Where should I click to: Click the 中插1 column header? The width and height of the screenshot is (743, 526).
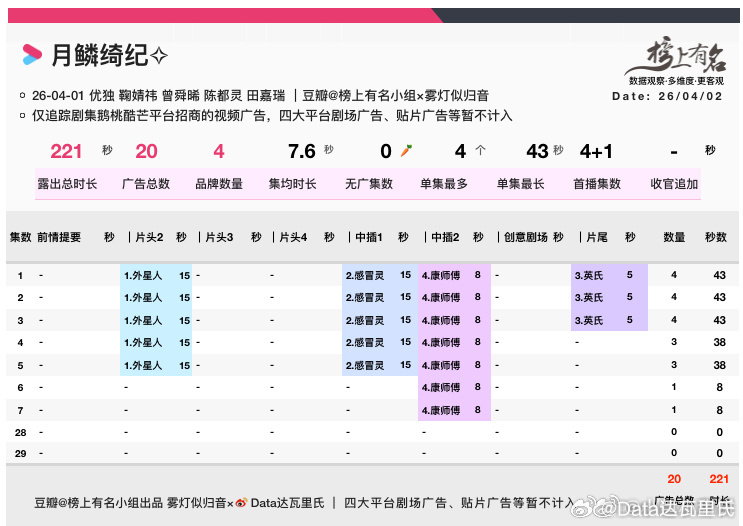[369, 237]
